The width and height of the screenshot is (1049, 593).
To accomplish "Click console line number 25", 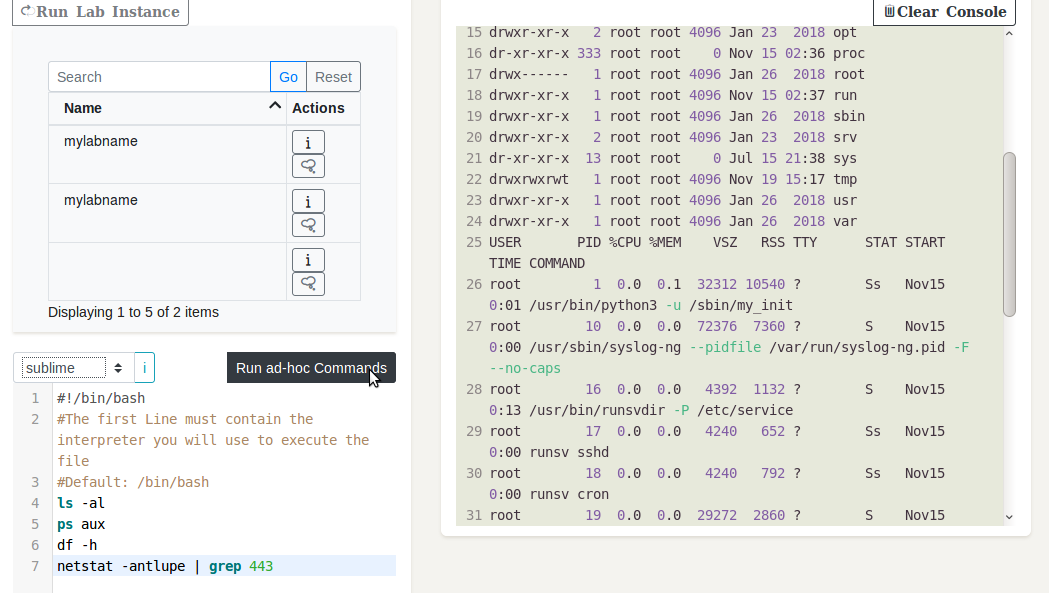I will pos(474,242).
